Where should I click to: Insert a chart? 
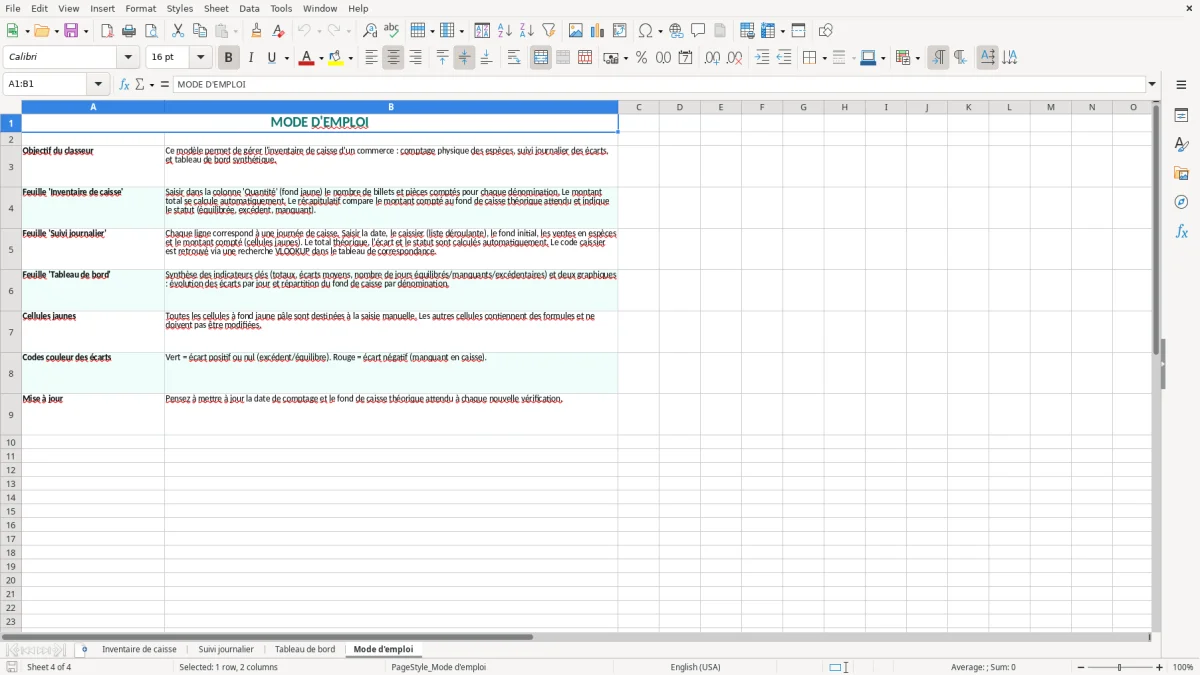click(598, 31)
